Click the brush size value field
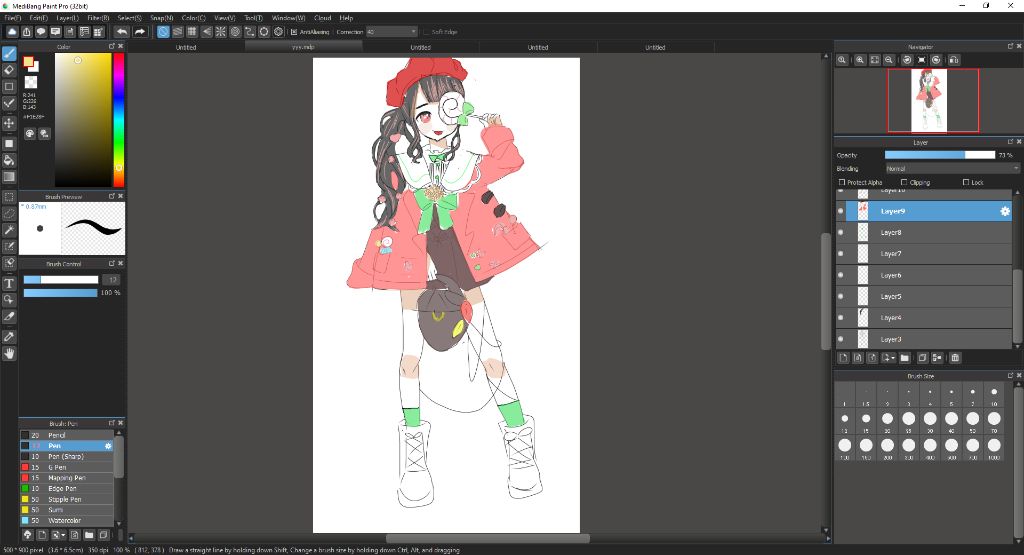The height and width of the screenshot is (555, 1024). [x=112, y=279]
